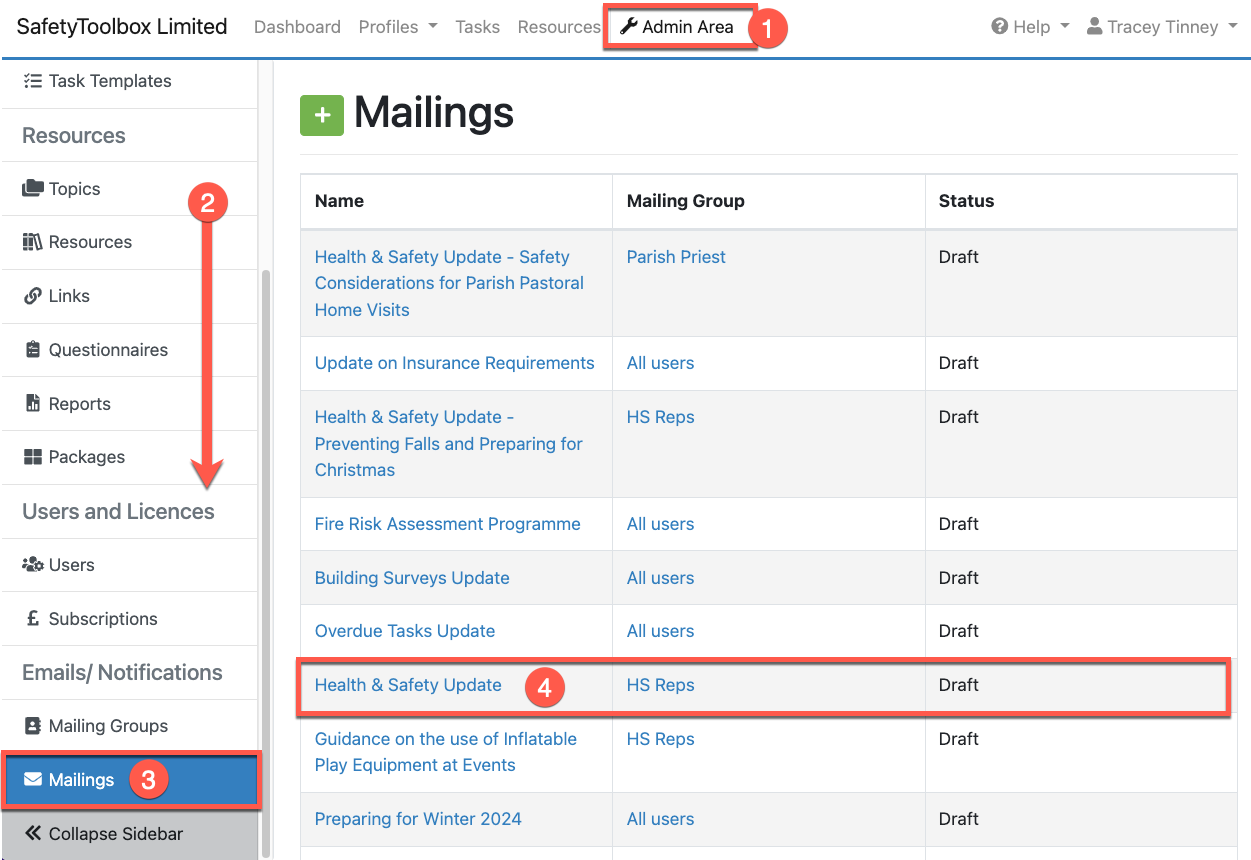This screenshot has width=1251, height=860.
Task: Open the Tracey Tinney user menu
Action: (1162, 27)
